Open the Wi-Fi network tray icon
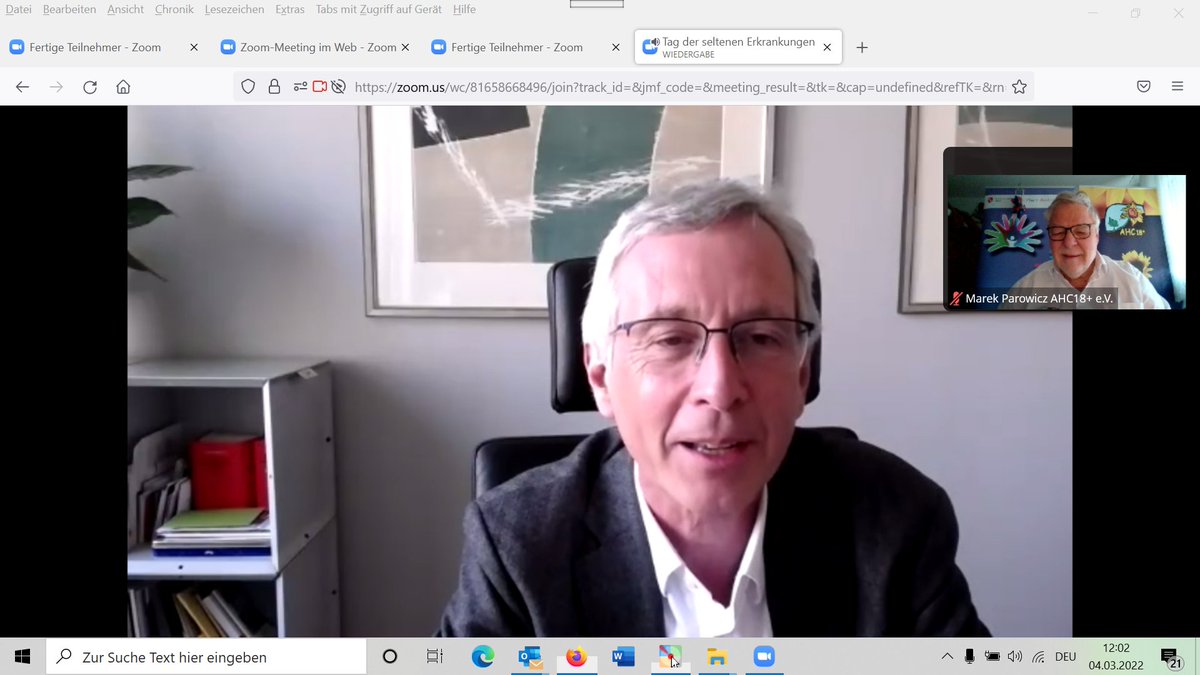This screenshot has height=675, width=1200. coord(1038,657)
